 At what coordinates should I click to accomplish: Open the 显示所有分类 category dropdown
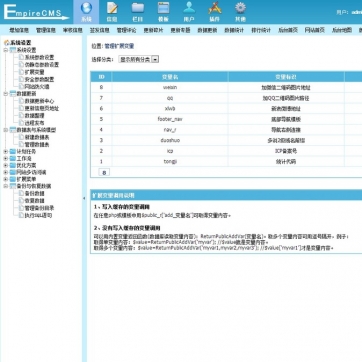[139, 60]
